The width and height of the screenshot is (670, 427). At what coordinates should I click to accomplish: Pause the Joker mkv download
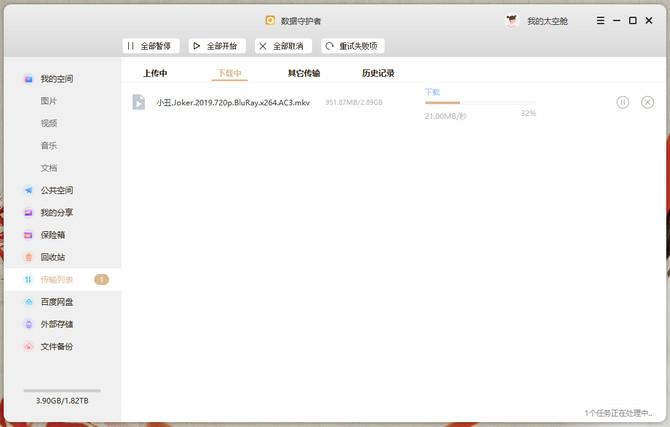(623, 102)
